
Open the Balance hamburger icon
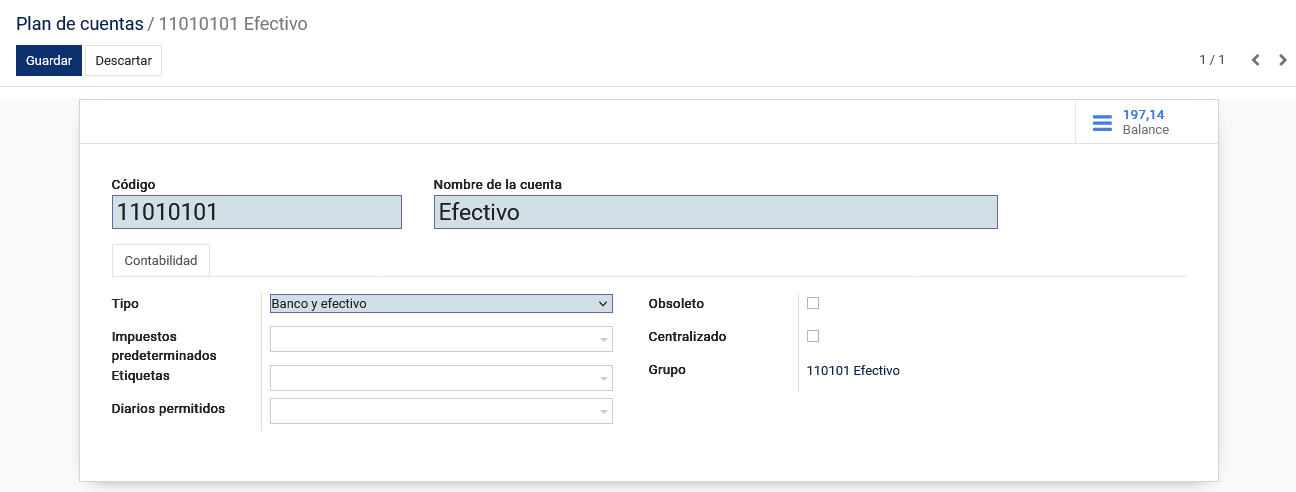(1102, 123)
